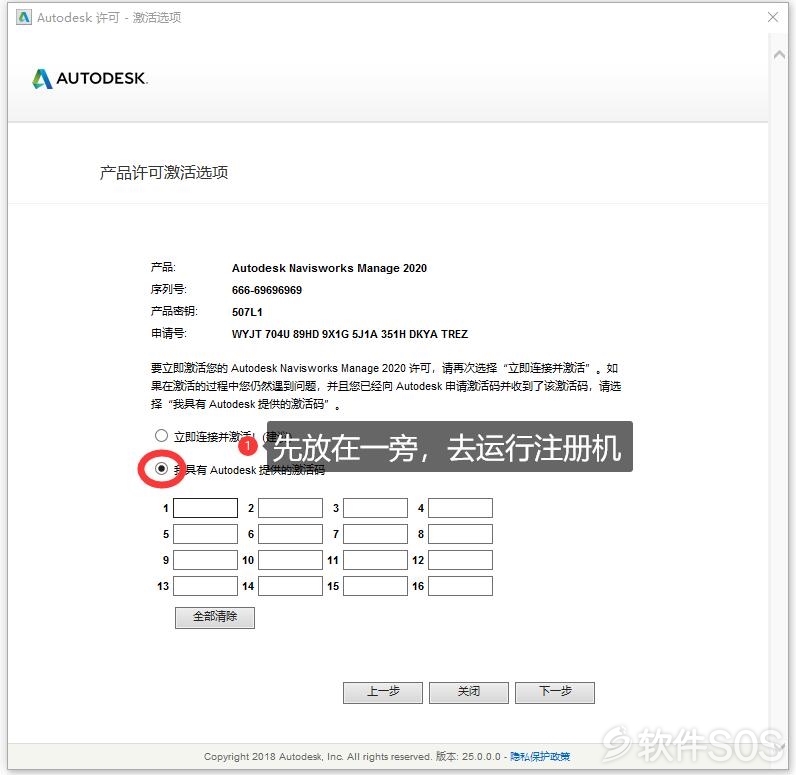
Task: Click activation code field 4
Action: pos(460,508)
